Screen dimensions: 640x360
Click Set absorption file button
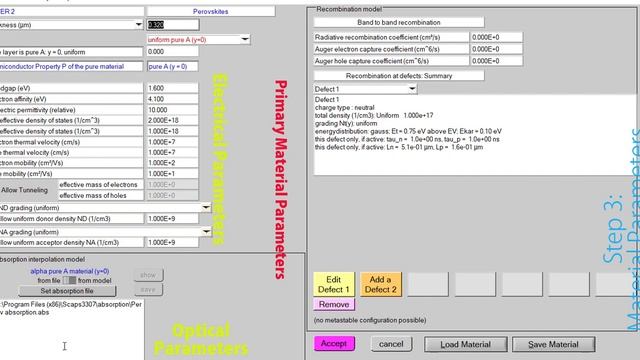tap(67, 291)
